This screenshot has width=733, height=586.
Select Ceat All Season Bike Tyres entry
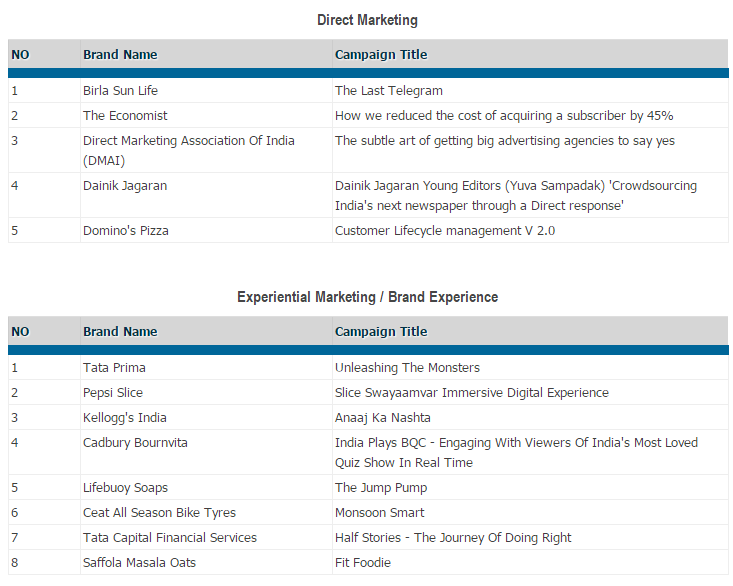coord(159,513)
